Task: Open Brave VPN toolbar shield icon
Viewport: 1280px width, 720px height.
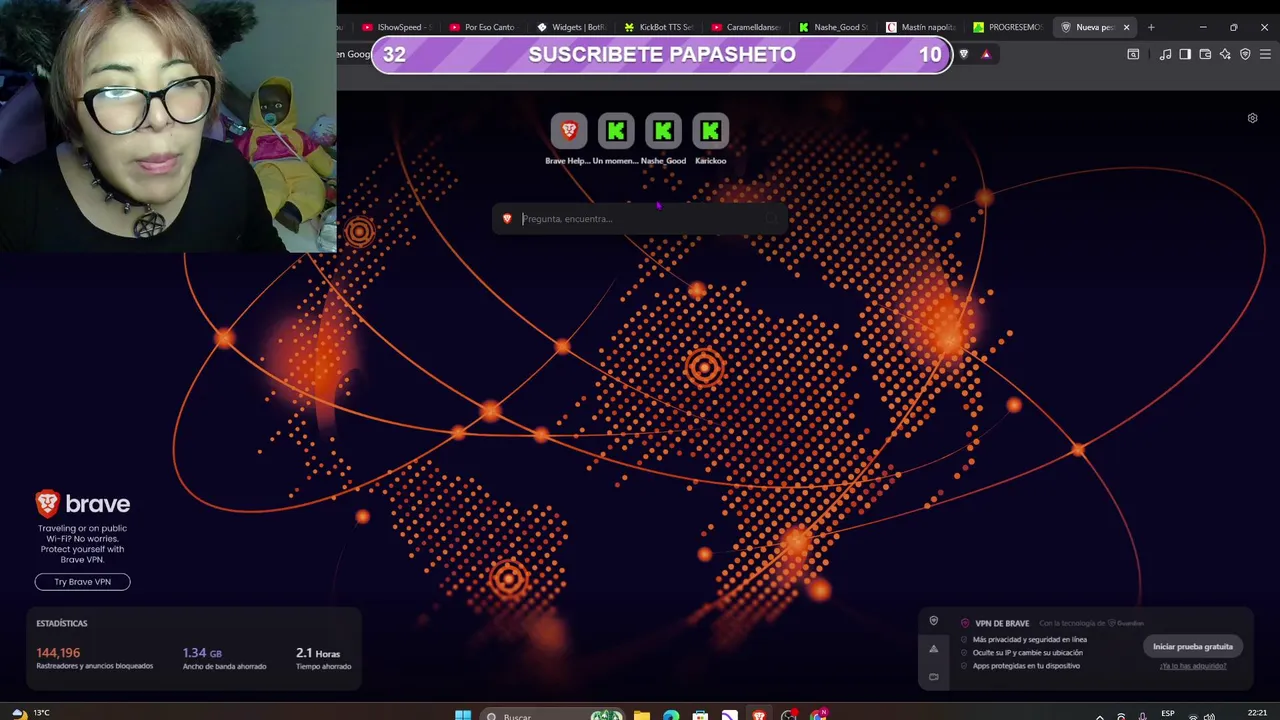Action: 1245,54
